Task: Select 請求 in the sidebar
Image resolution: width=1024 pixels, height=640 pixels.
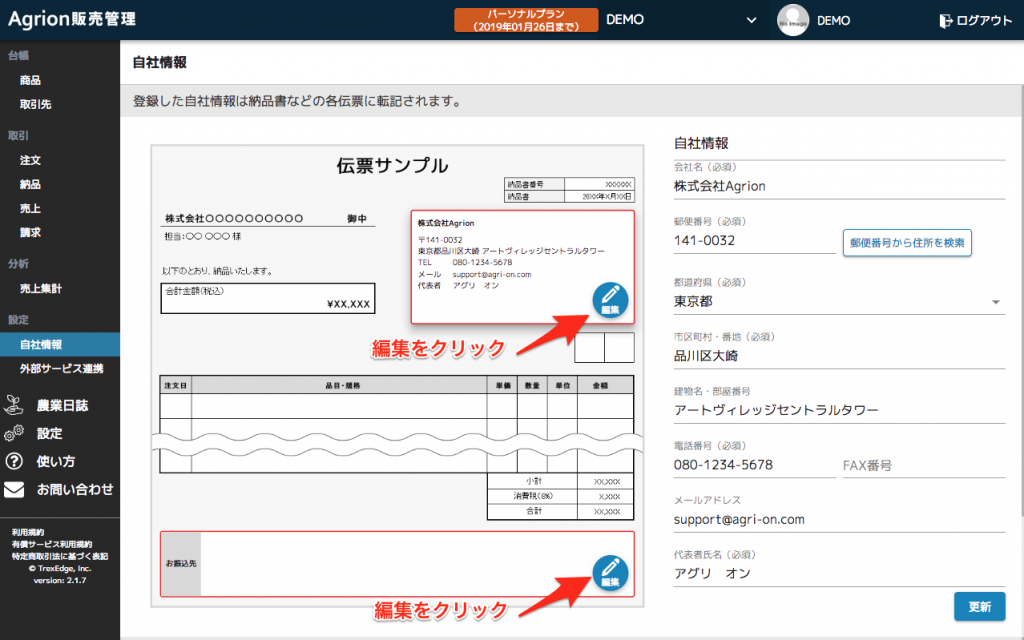Action: coord(30,232)
